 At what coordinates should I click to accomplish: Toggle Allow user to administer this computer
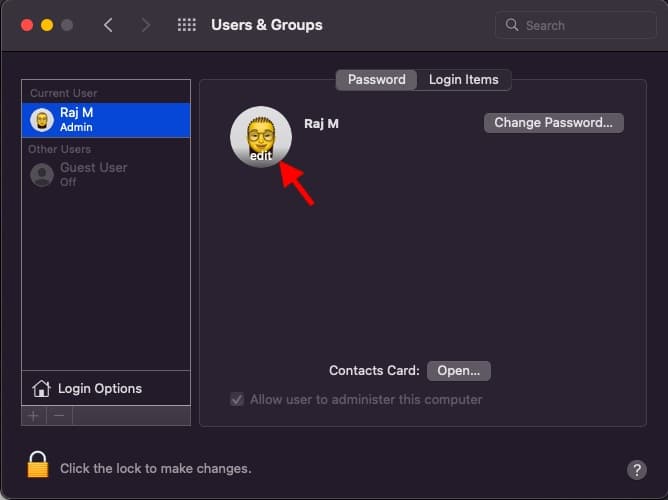237,399
